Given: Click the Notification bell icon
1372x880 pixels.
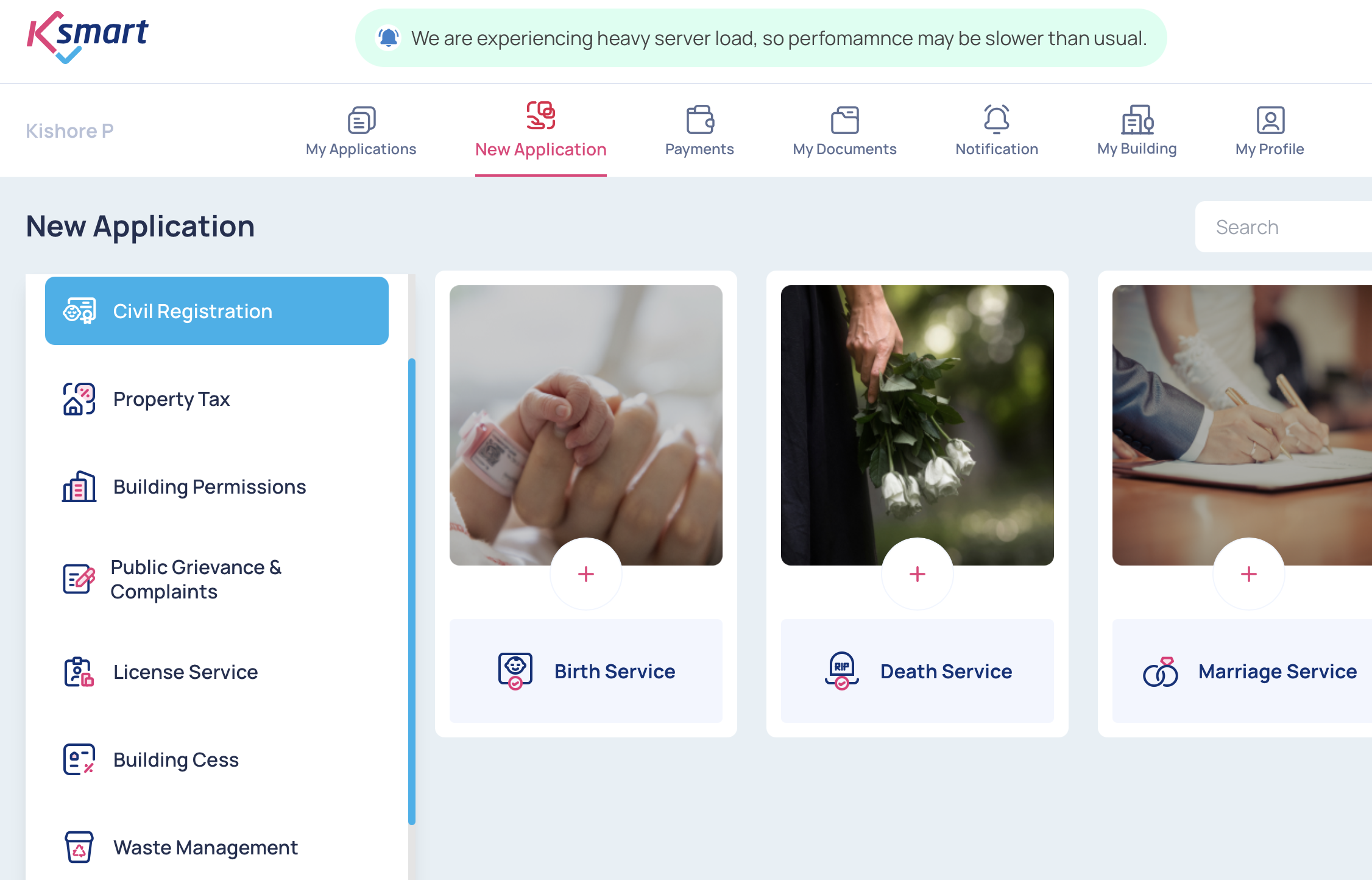Looking at the screenshot, I should (x=997, y=119).
